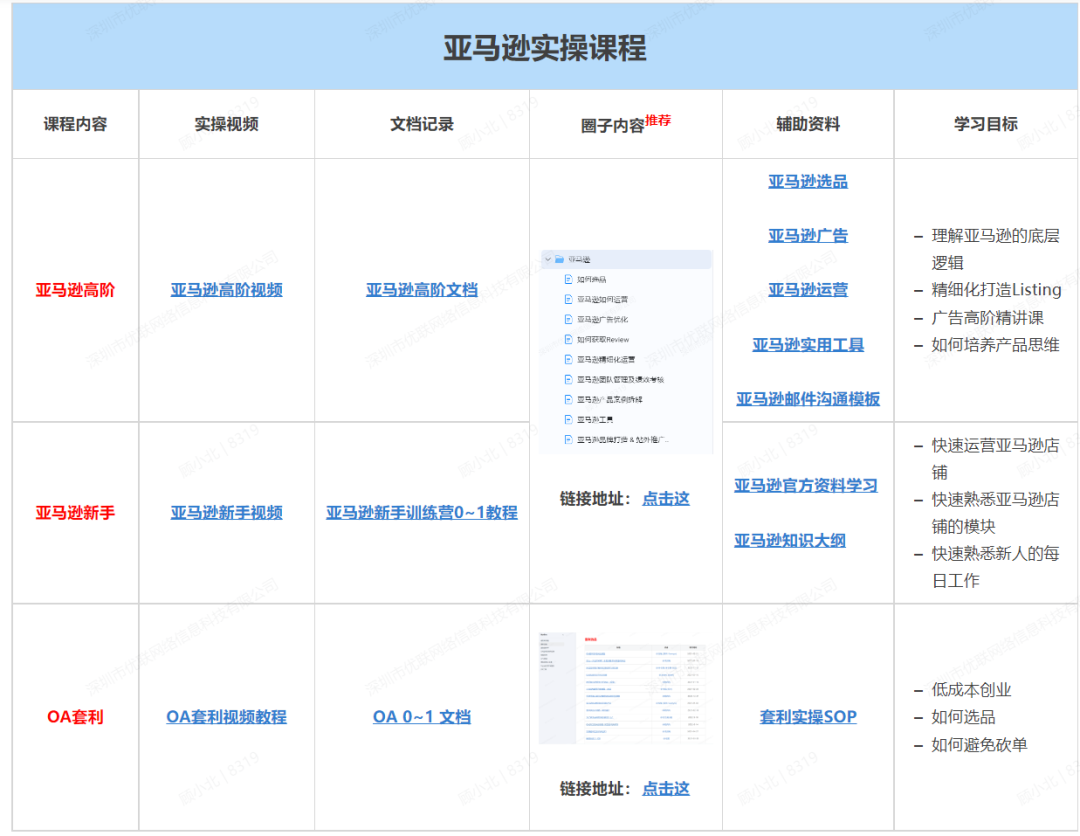Click the document icon beside 亚马逊工具
This screenshot has height=836, width=1080.
coord(568,419)
